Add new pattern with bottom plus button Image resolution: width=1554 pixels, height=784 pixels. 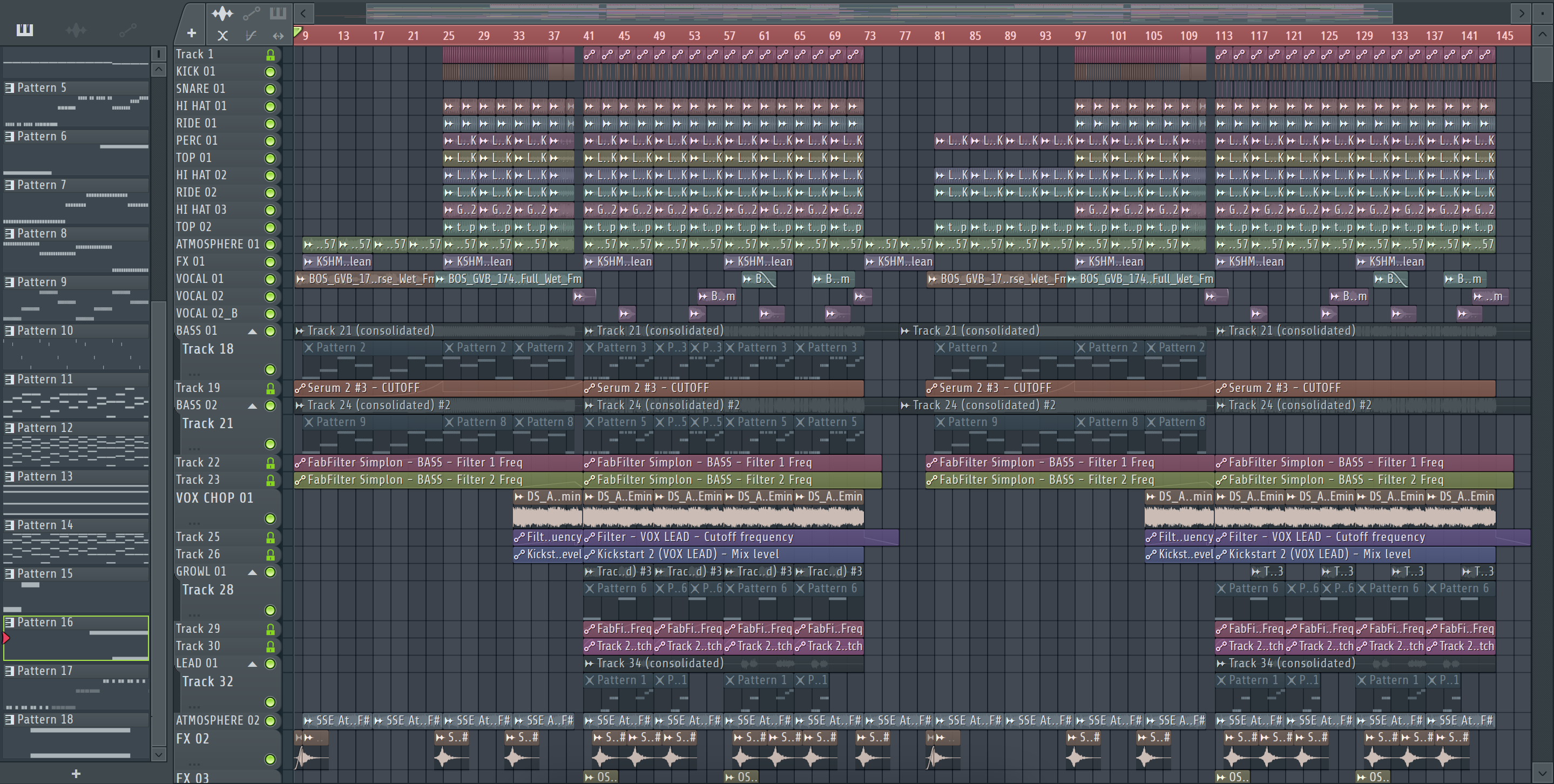76,774
